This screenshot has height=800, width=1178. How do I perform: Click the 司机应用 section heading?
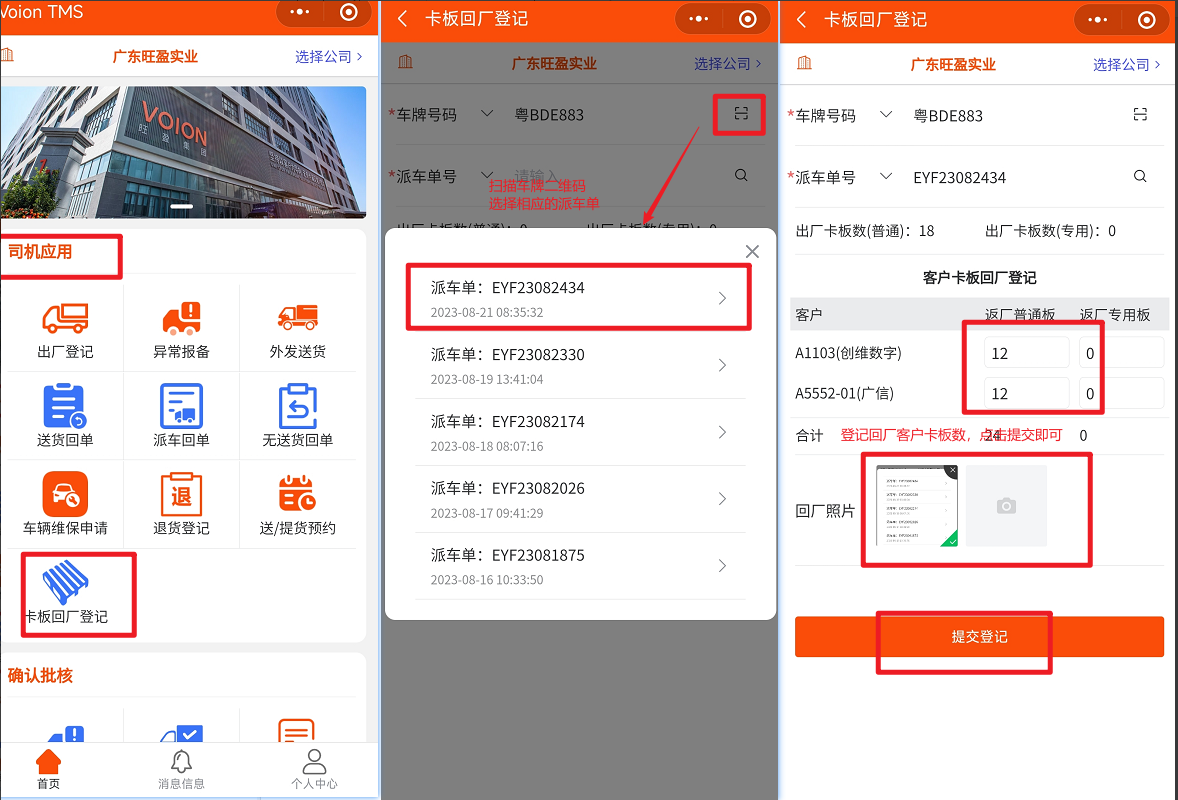point(40,252)
